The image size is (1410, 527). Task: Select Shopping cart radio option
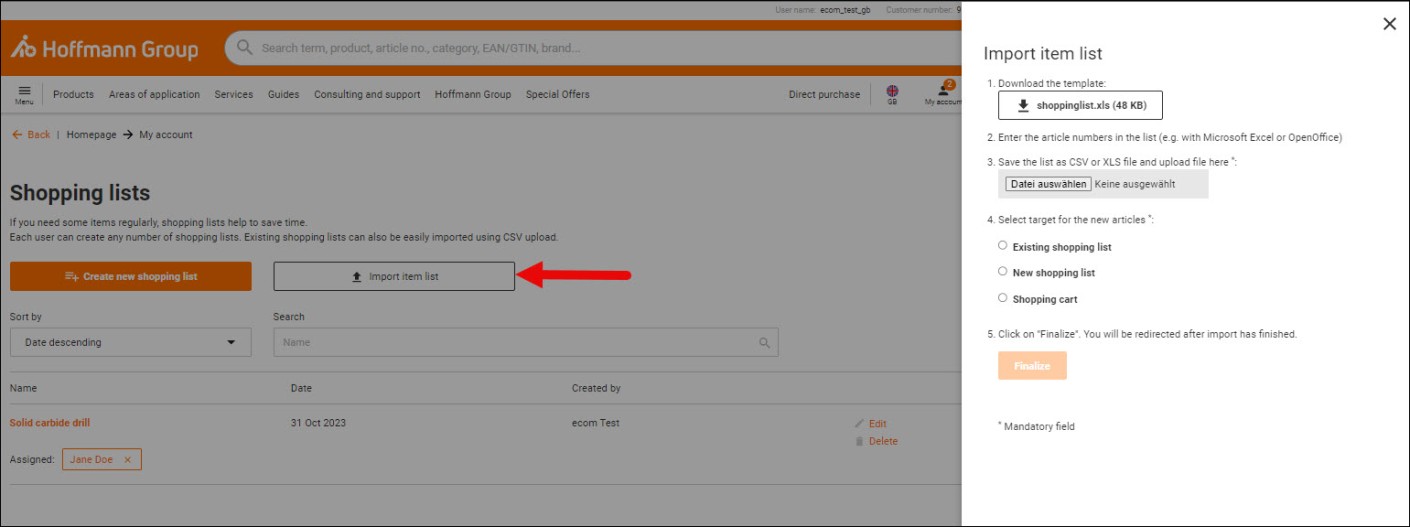[1002, 298]
